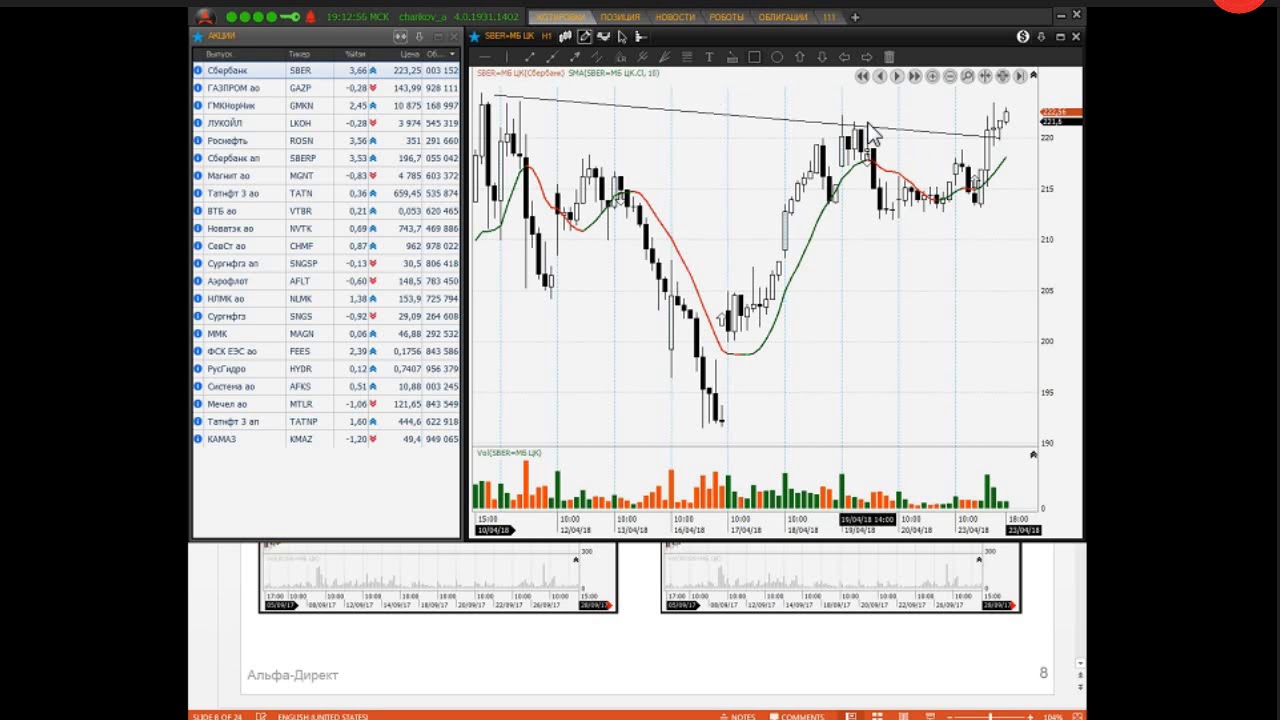Viewport: 1280px width, 720px height.
Task: Select the КАМАЗ row in Акции table
Action: (326, 439)
